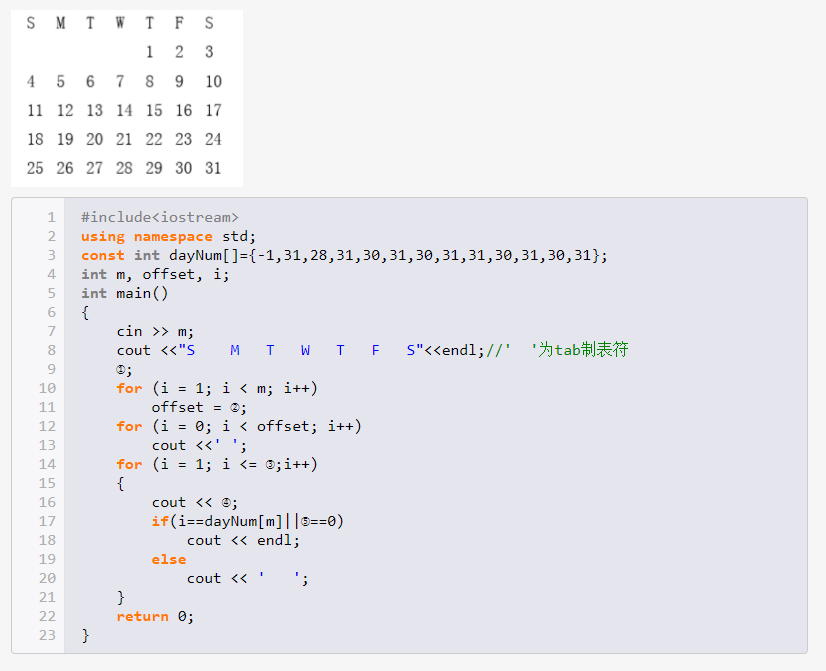This screenshot has width=826, height=671.
Task: Click the 'cout << ④;' statement
Action: tap(195, 502)
